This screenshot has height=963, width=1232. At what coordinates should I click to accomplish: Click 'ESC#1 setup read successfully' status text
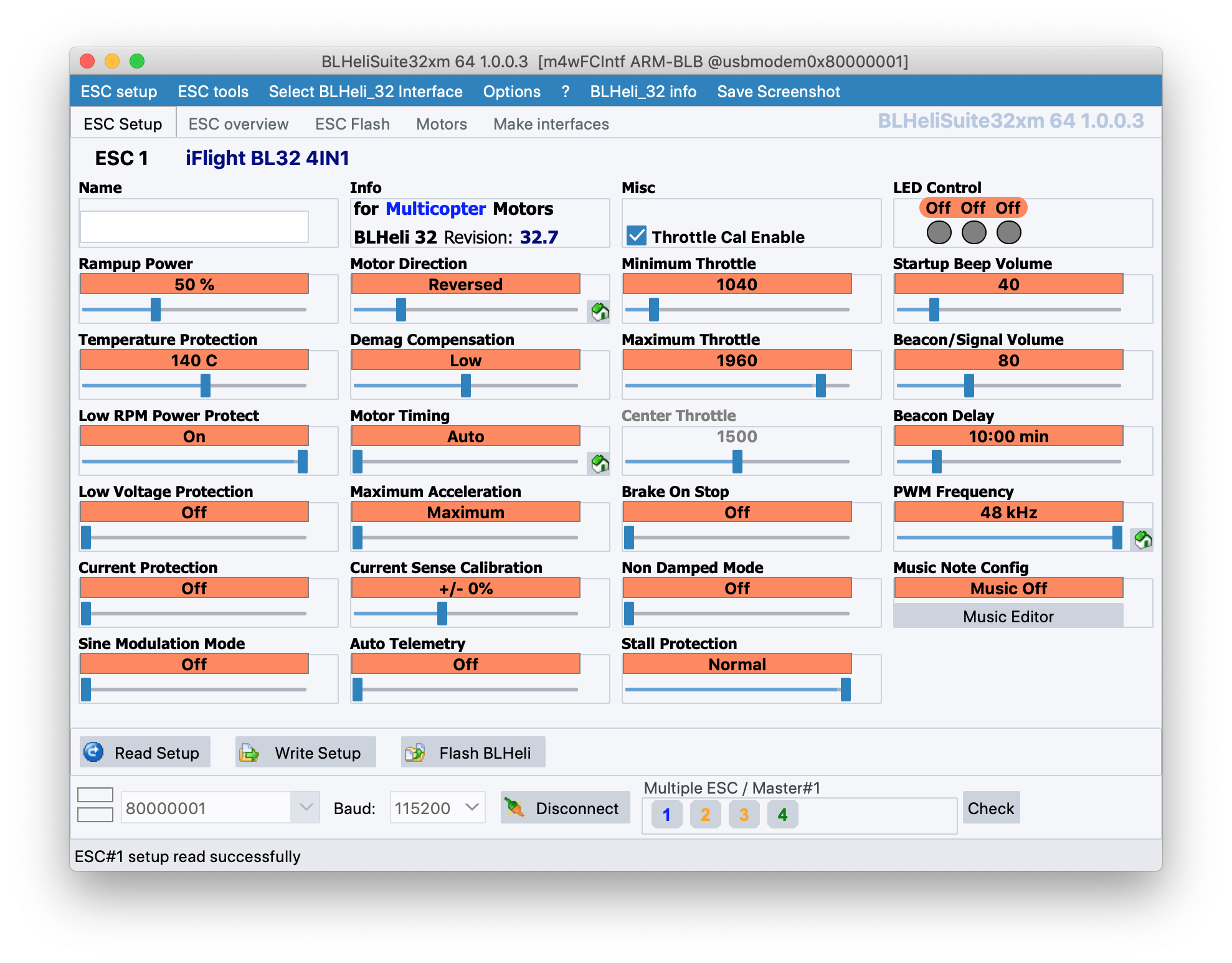point(187,856)
